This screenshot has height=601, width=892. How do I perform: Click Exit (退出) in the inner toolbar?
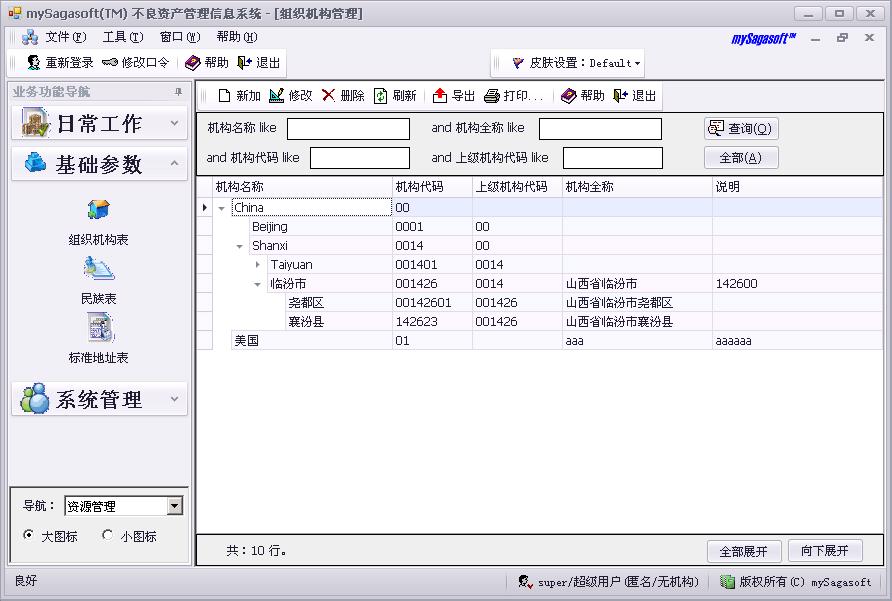pyautogui.click(x=635, y=96)
